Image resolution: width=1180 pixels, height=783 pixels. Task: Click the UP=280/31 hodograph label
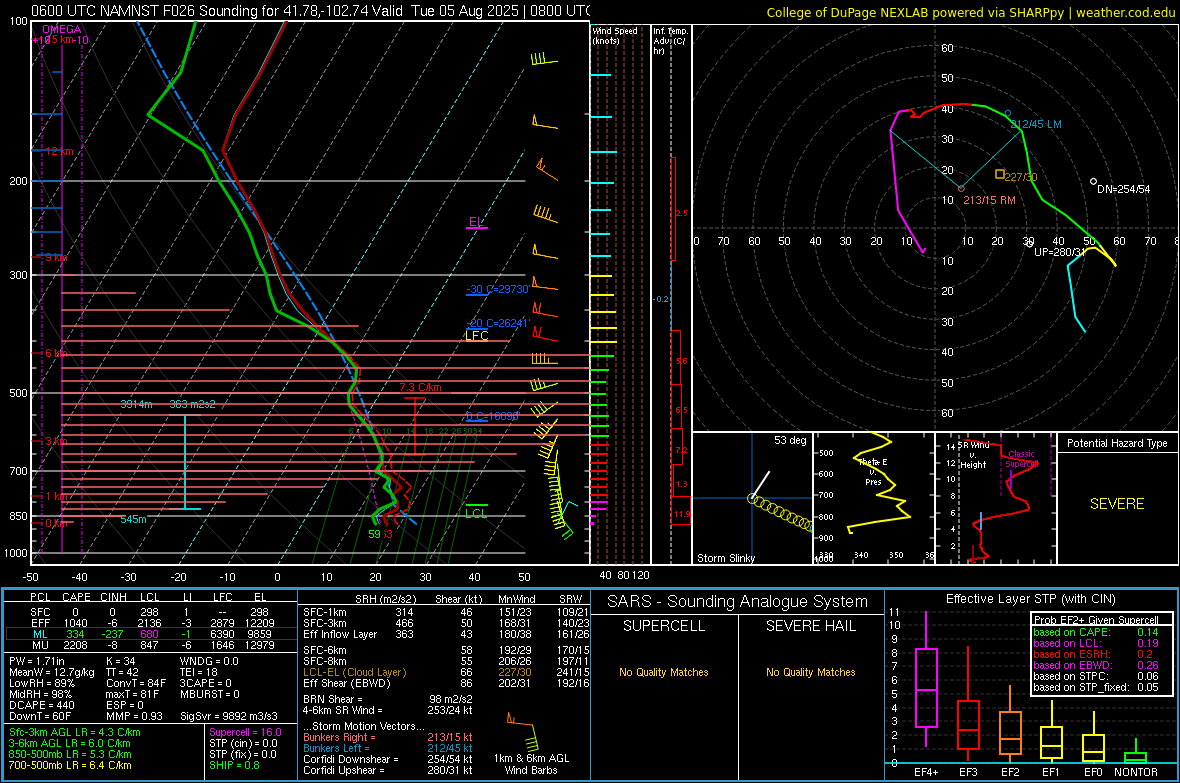(1059, 252)
